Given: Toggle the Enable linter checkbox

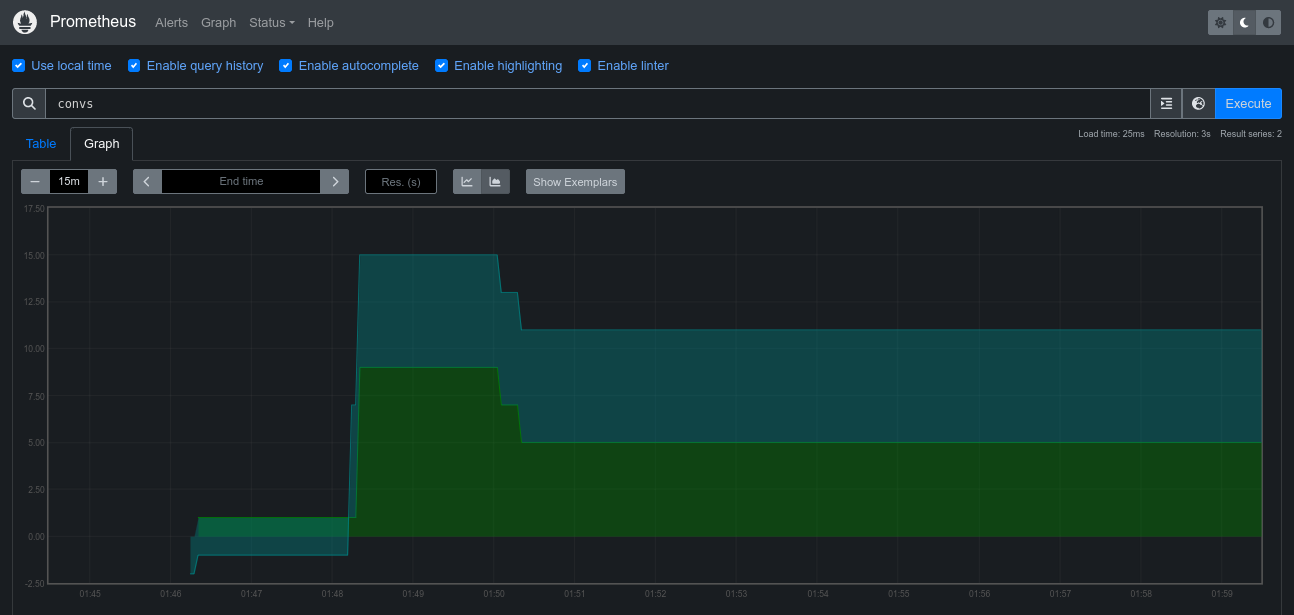Looking at the screenshot, I should pyautogui.click(x=584, y=65).
